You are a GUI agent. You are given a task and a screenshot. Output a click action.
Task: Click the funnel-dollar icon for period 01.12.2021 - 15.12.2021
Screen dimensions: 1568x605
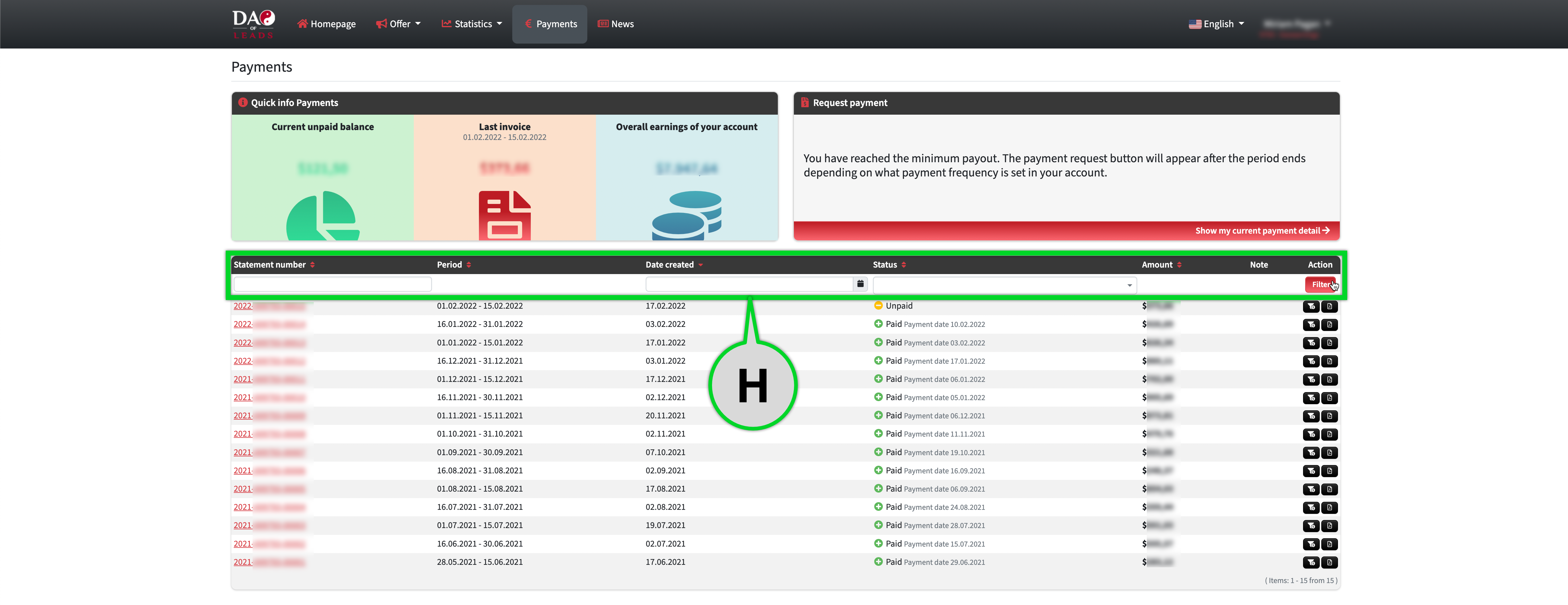coord(1311,379)
